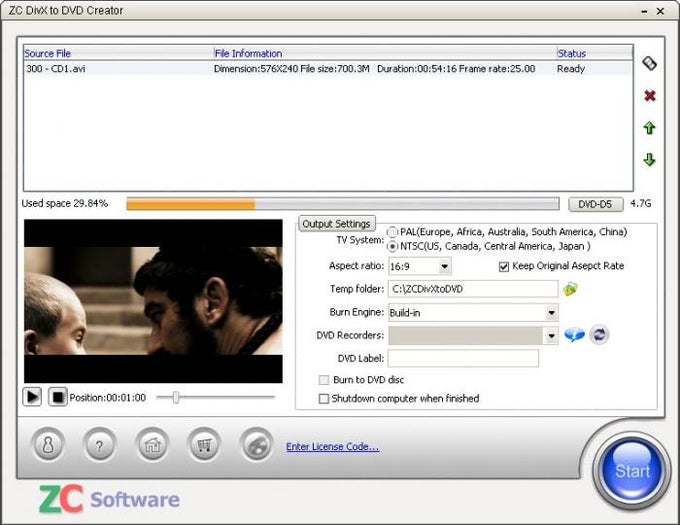Screen dimensions: 680x525
Task: Click the used space progress bar
Action: 343,204
